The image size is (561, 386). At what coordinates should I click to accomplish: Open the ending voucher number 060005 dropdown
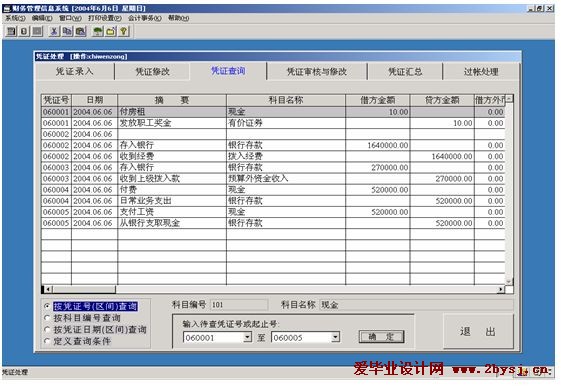[x=335, y=337]
